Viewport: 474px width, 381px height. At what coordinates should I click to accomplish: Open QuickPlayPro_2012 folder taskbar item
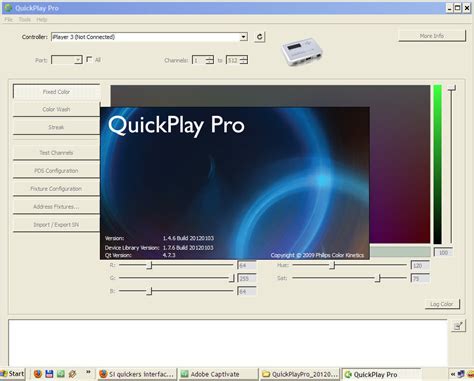pyautogui.click(x=300, y=374)
